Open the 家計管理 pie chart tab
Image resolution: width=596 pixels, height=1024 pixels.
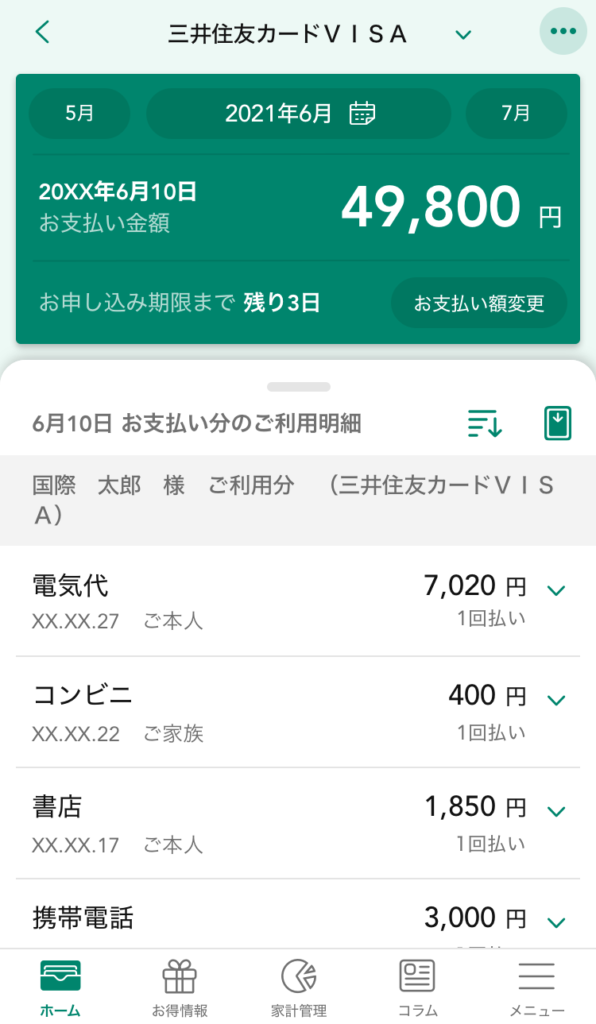tap(299, 988)
